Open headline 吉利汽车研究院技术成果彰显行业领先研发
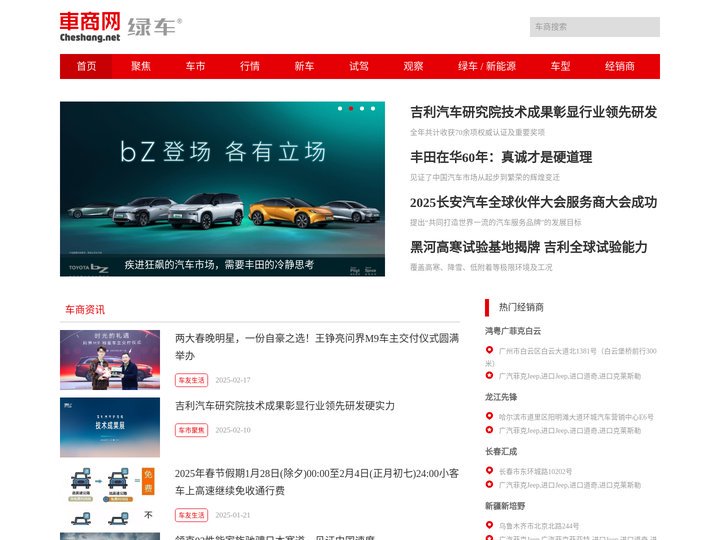Image resolution: width=720 pixels, height=540 pixels. [534, 112]
